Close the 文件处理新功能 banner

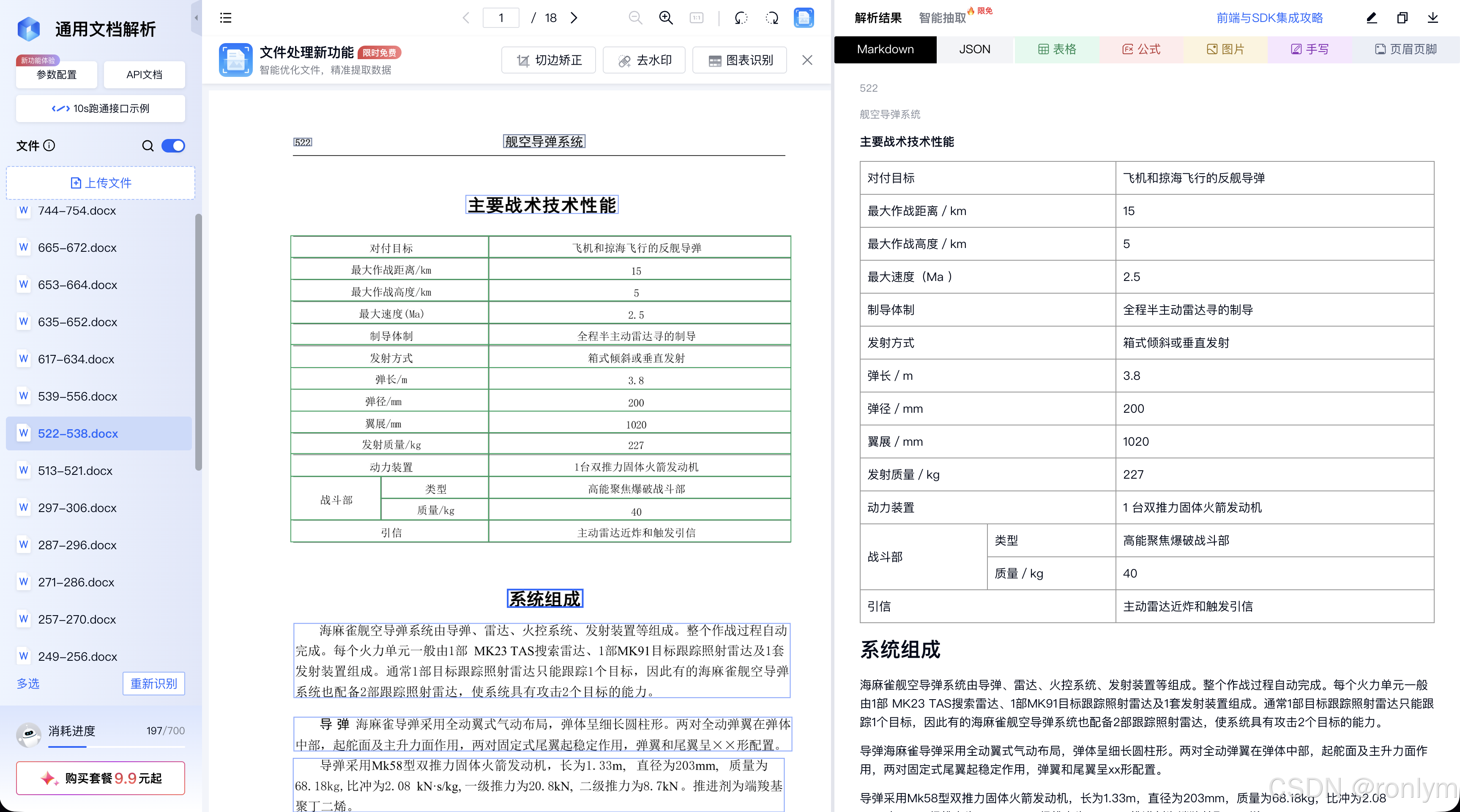807,60
